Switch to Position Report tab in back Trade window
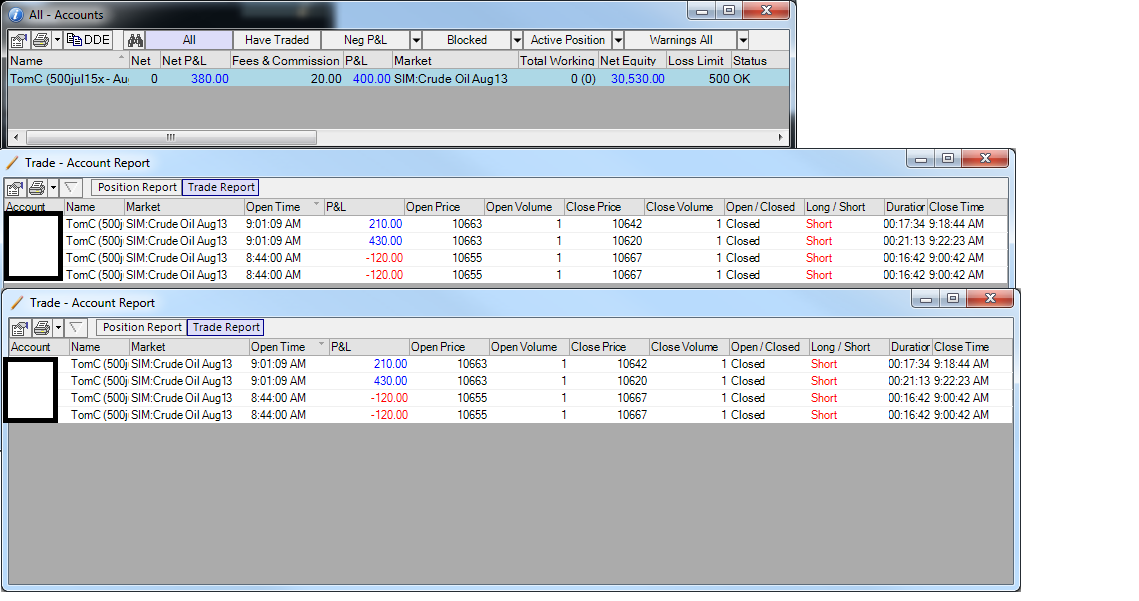Screen dimensions: 1139x601 tap(137, 187)
